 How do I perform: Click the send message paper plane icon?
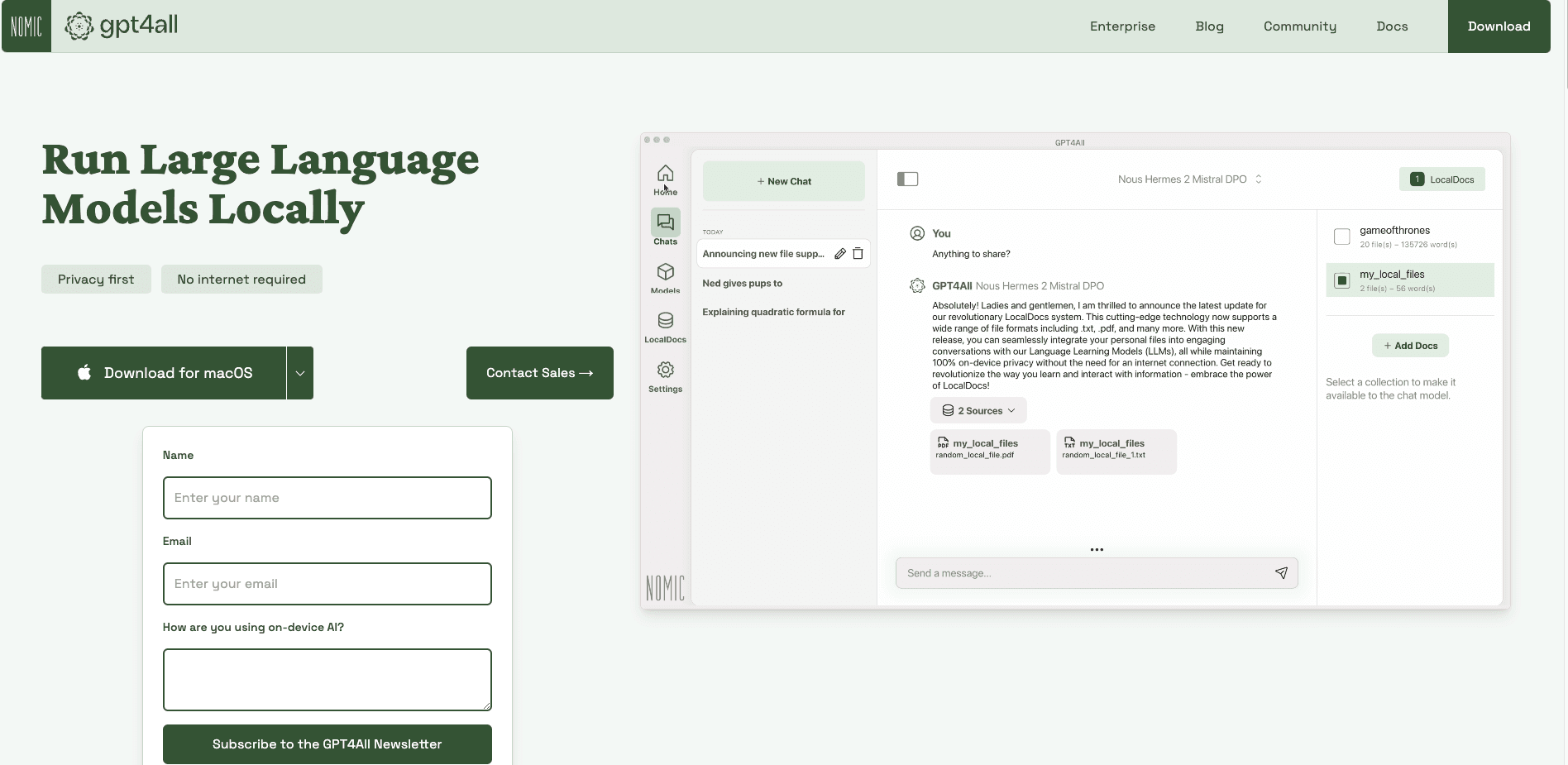[1281, 573]
